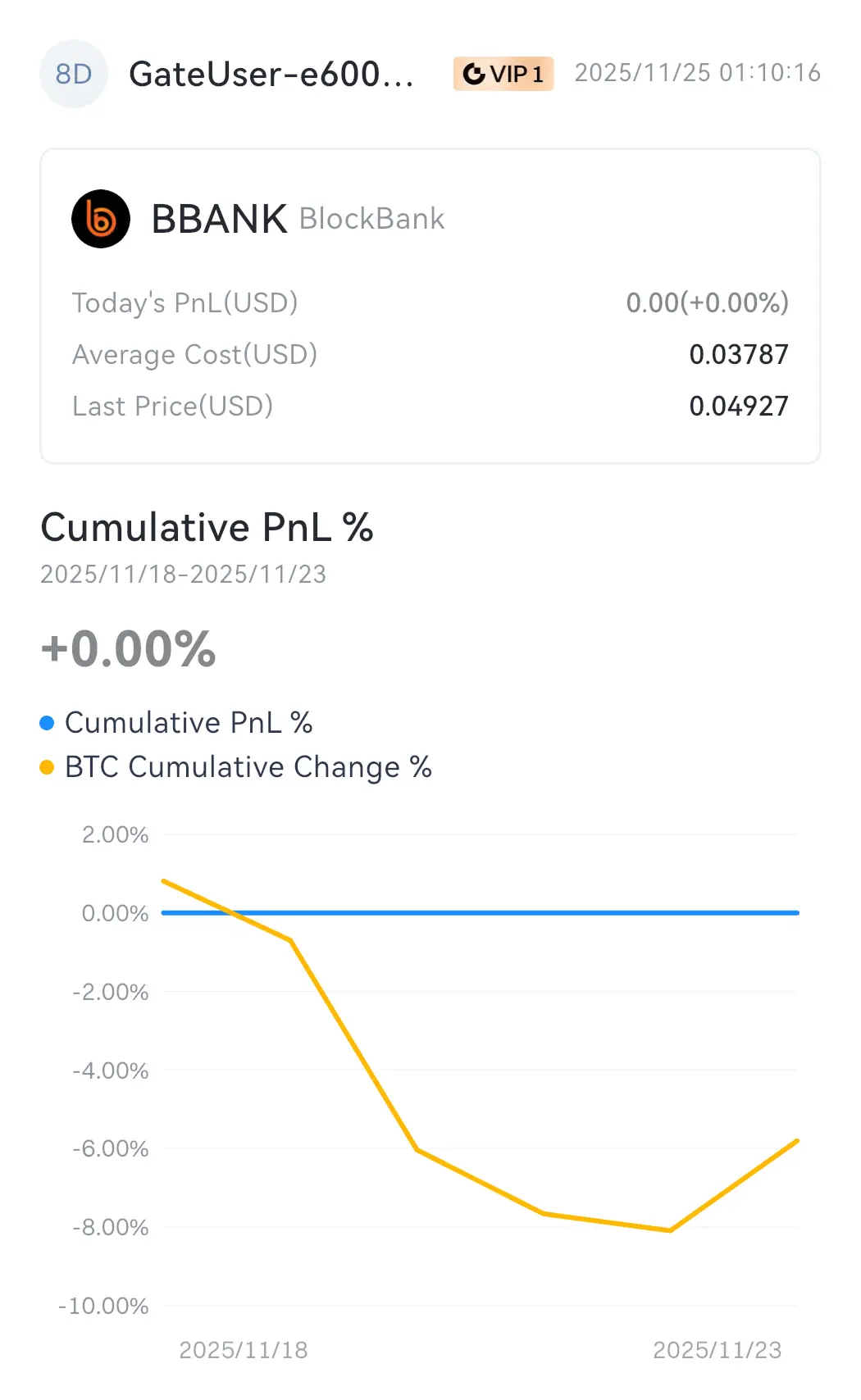Click the VIP 1 badge
Image resolution: width=861 pixels, height=1400 pixels.
point(503,74)
